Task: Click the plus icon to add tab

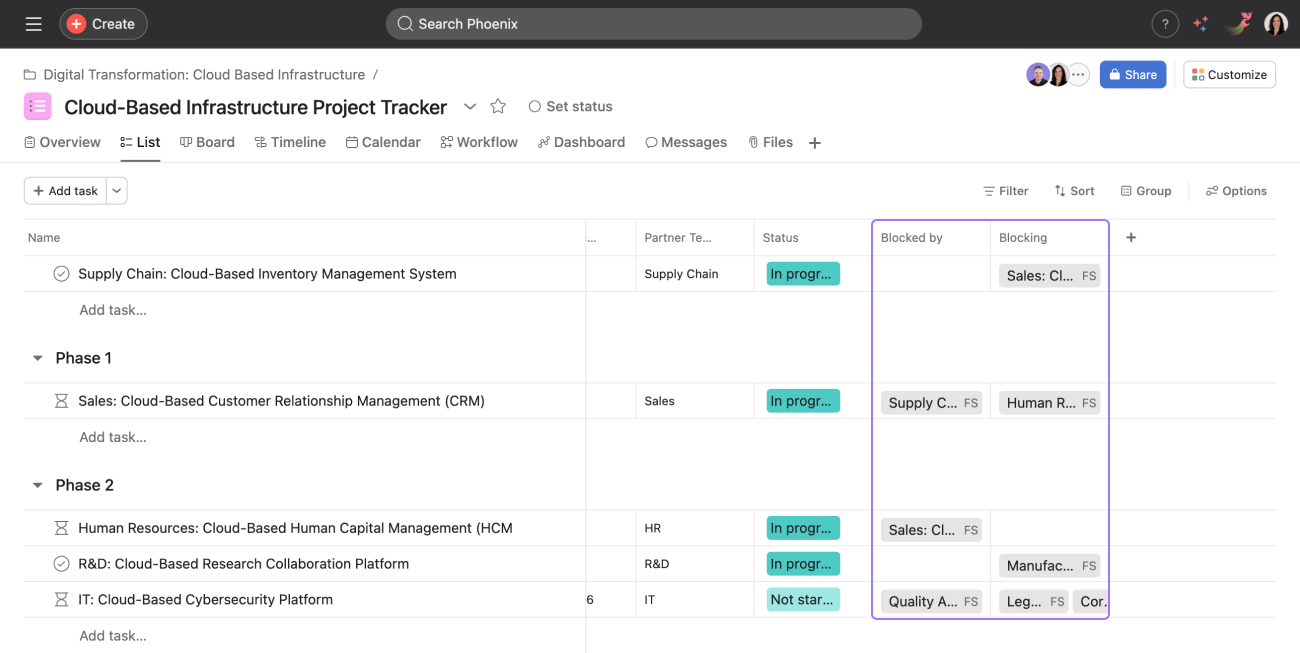Action: click(815, 143)
